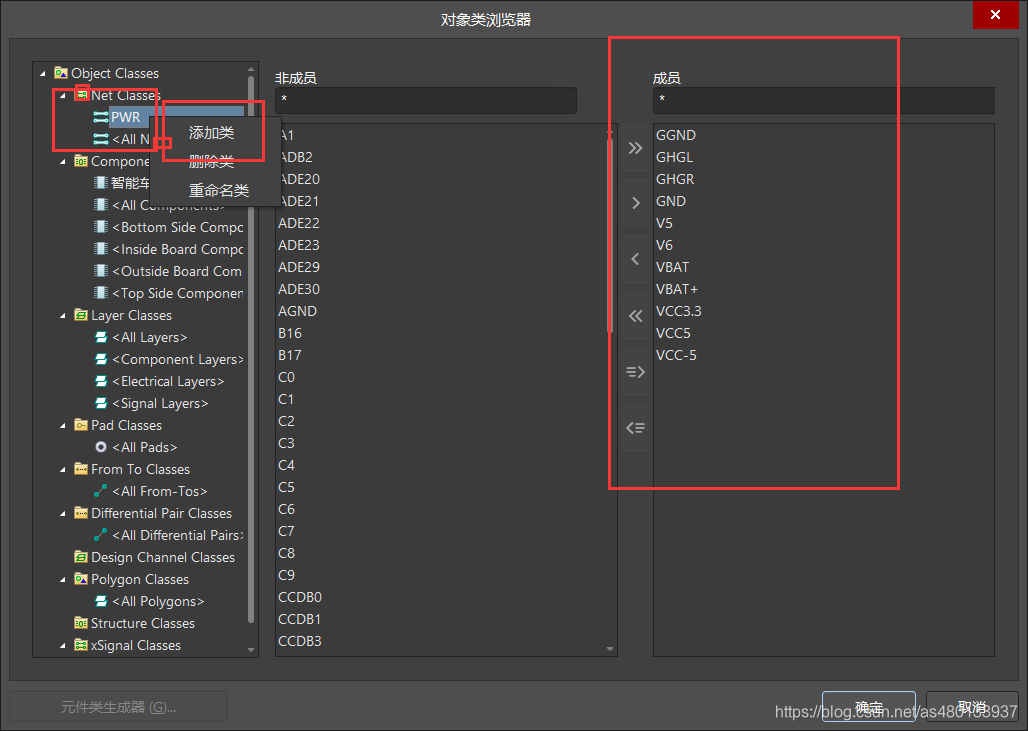Click the Differential Pair Classes folder icon
Viewport: 1028px width, 731px height.
[x=81, y=513]
